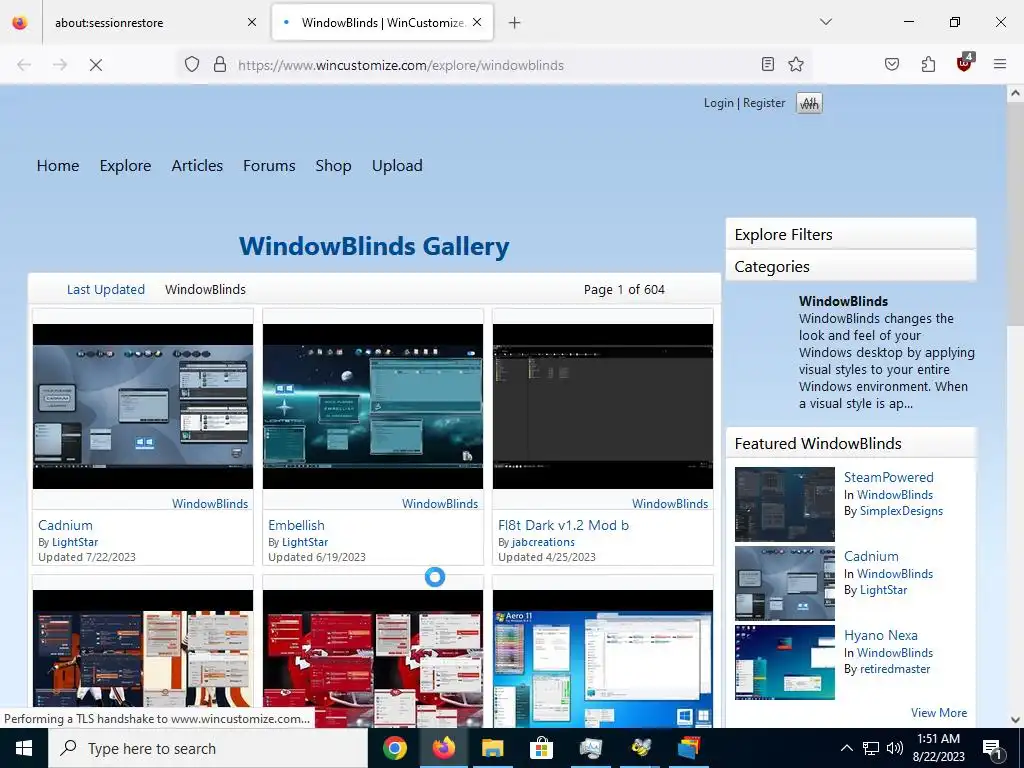Open Microsoft Store from taskbar
Screen dimensions: 1024x768
coord(541,748)
